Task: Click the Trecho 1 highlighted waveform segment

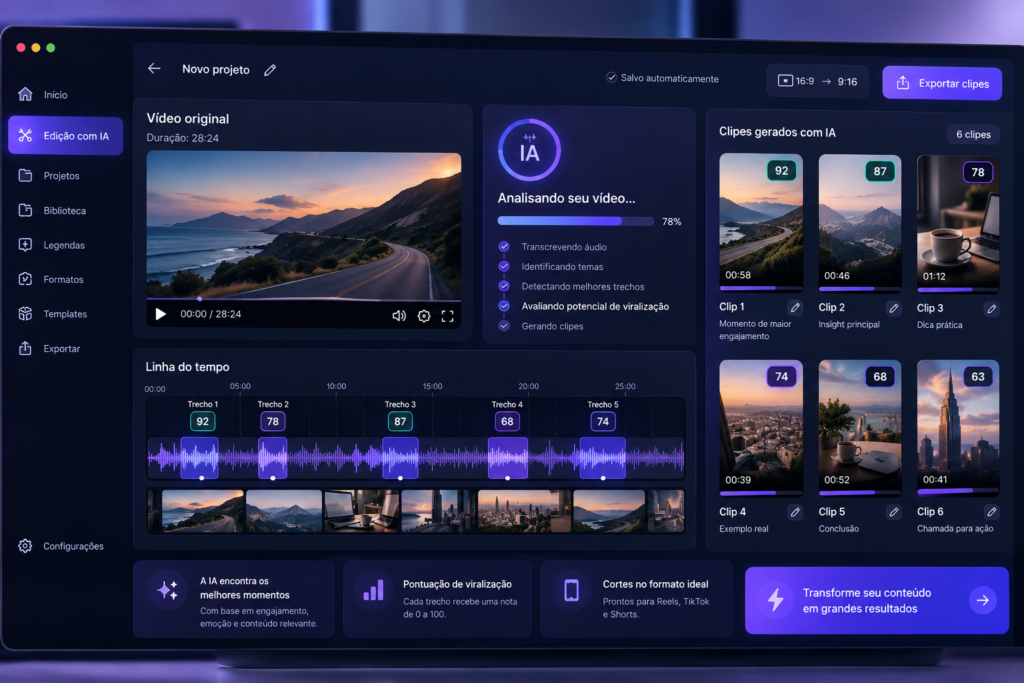Action: tap(199, 458)
